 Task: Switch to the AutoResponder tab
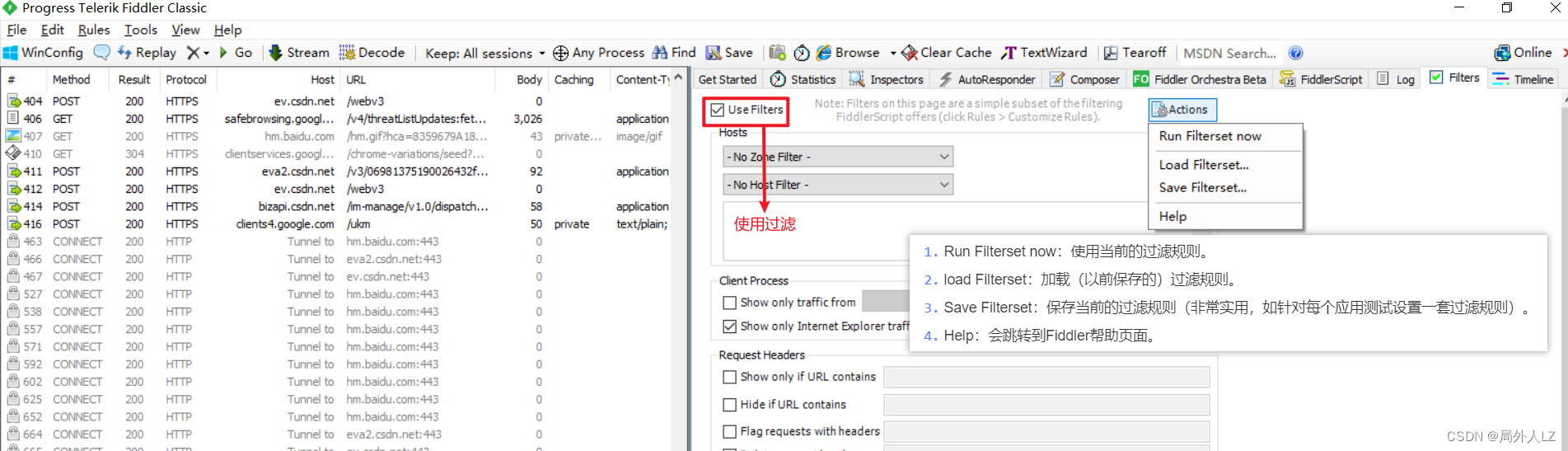point(987,79)
